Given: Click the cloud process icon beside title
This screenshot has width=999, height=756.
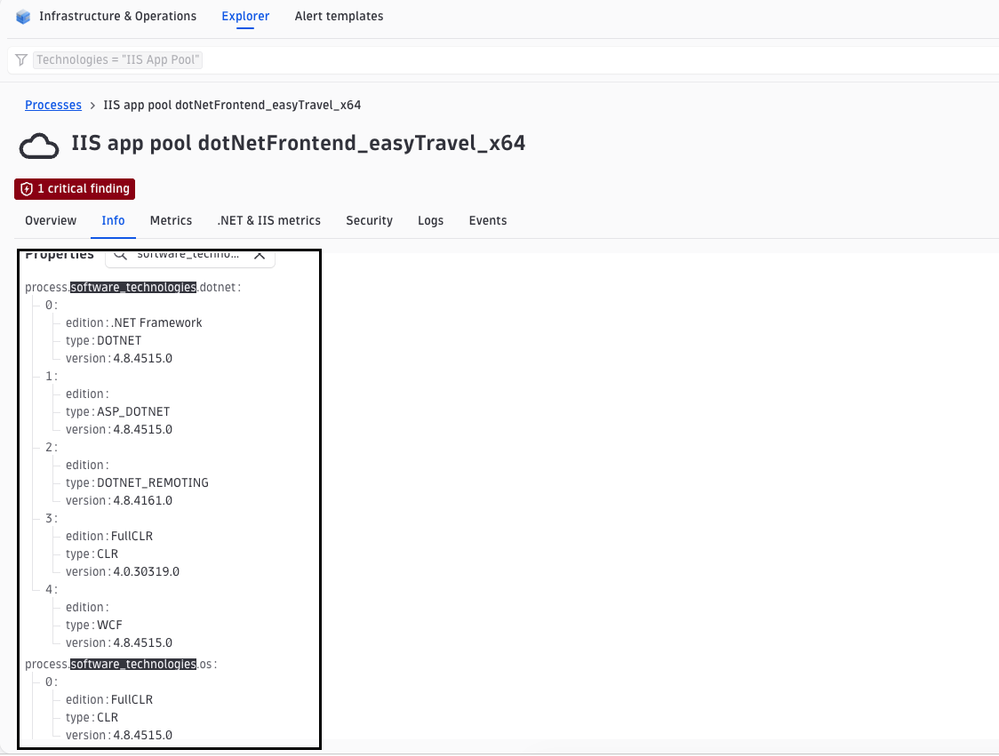Looking at the screenshot, I should tap(39, 146).
